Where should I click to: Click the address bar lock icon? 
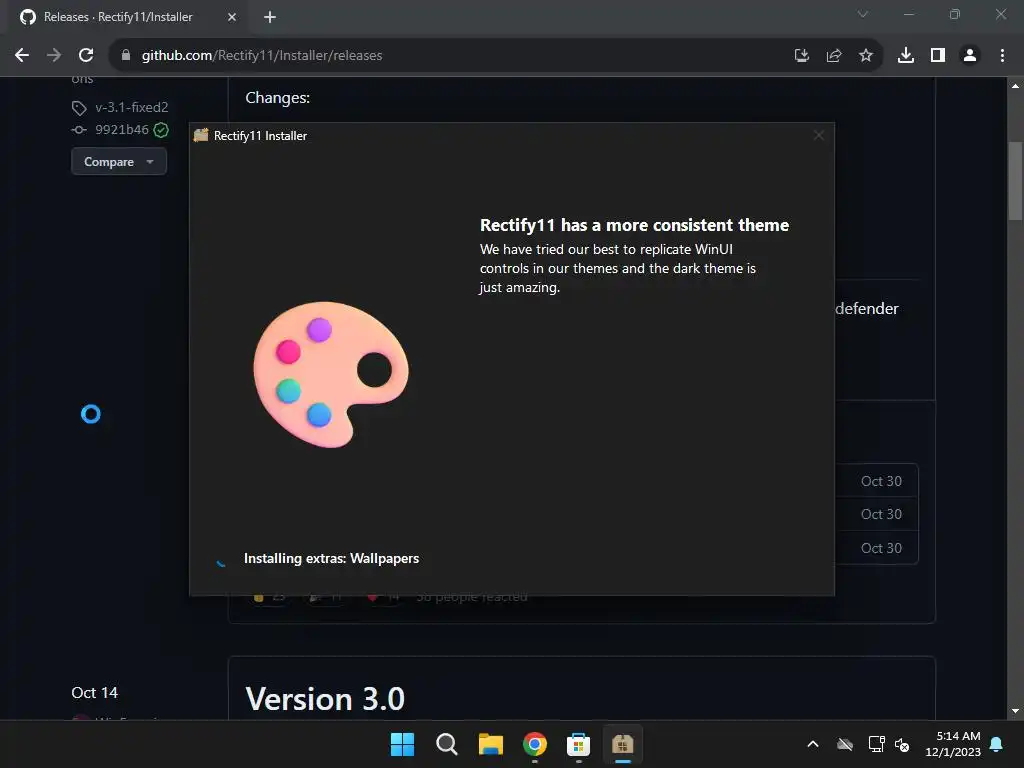(126, 56)
